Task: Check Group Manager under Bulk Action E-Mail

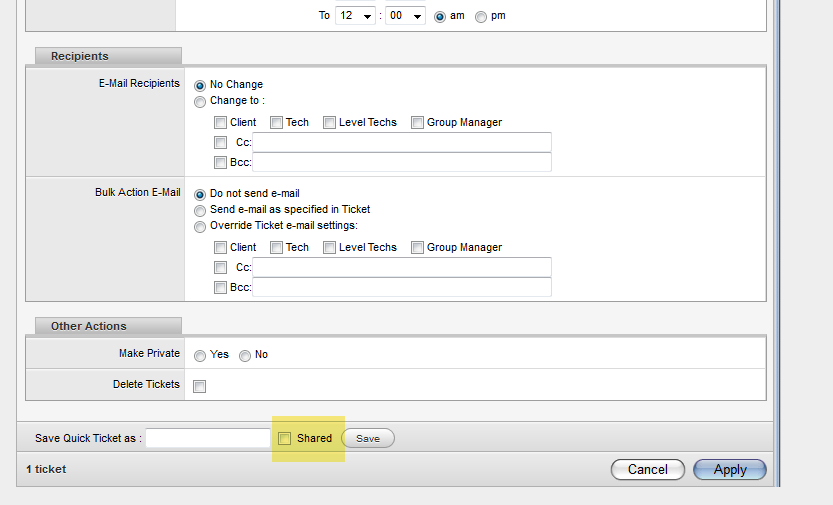Action: pos(418,247)
